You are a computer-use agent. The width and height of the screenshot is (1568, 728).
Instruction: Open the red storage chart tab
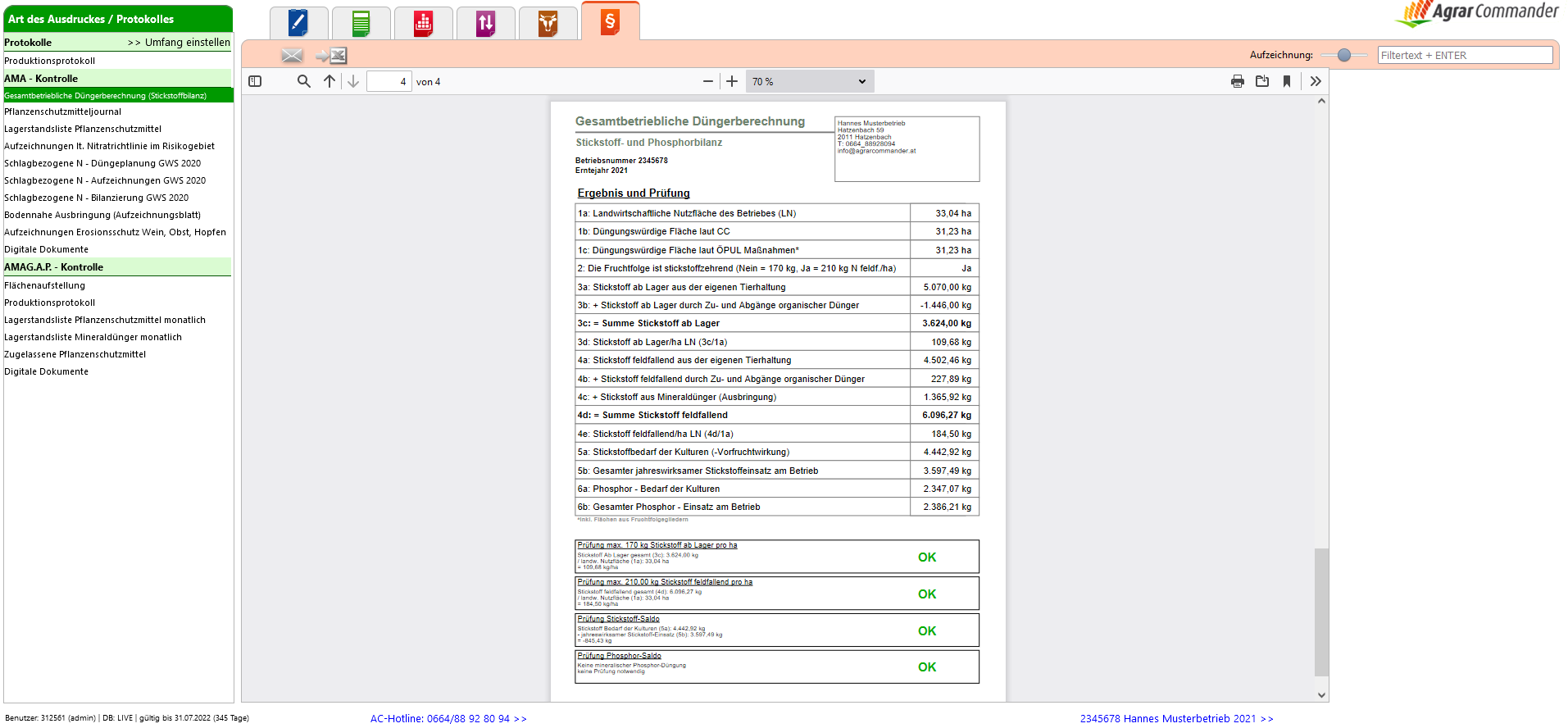tap(423, 23)
